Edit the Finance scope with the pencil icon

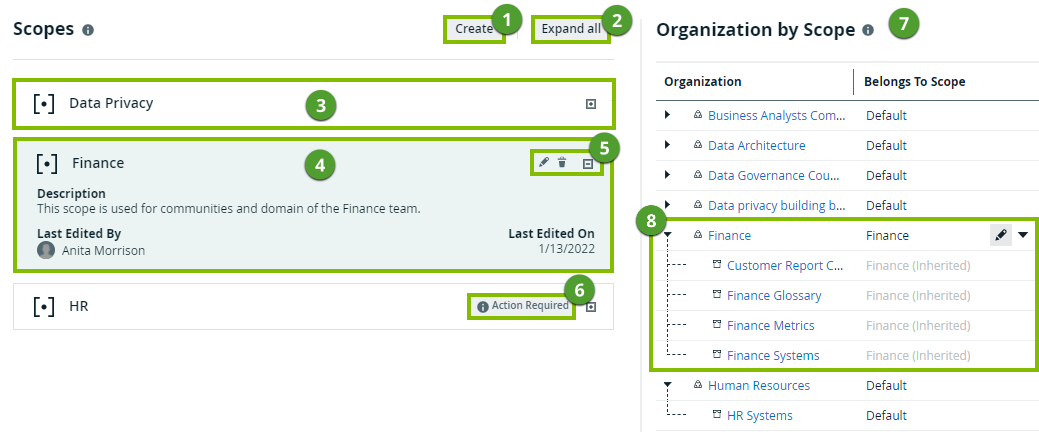[x=544, y=162]
